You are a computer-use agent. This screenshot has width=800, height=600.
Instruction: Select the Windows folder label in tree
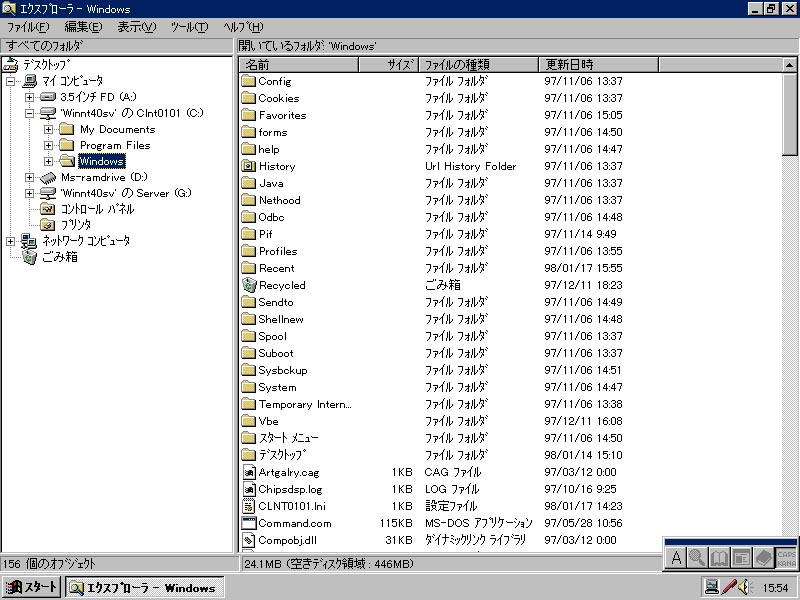pos(102,161)
